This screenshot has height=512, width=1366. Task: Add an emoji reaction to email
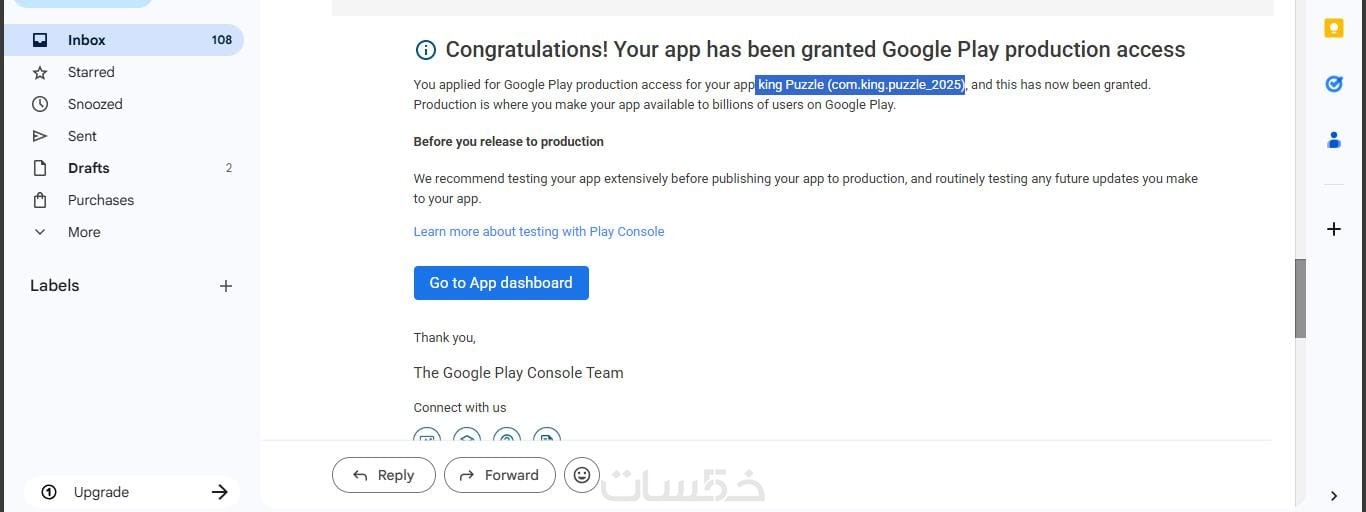coord(582,475)
